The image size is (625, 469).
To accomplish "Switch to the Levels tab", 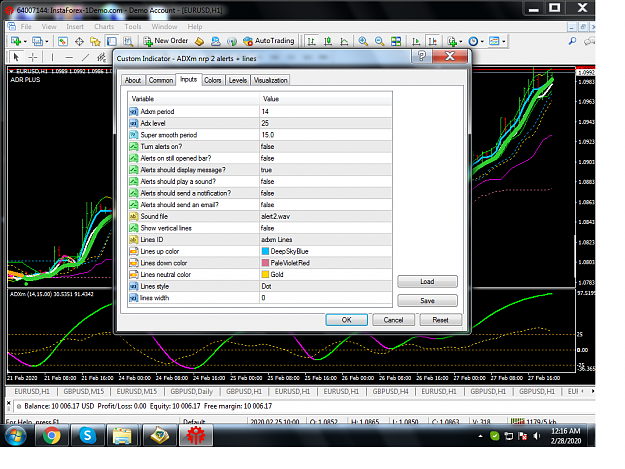I will (x=238, y=80).
